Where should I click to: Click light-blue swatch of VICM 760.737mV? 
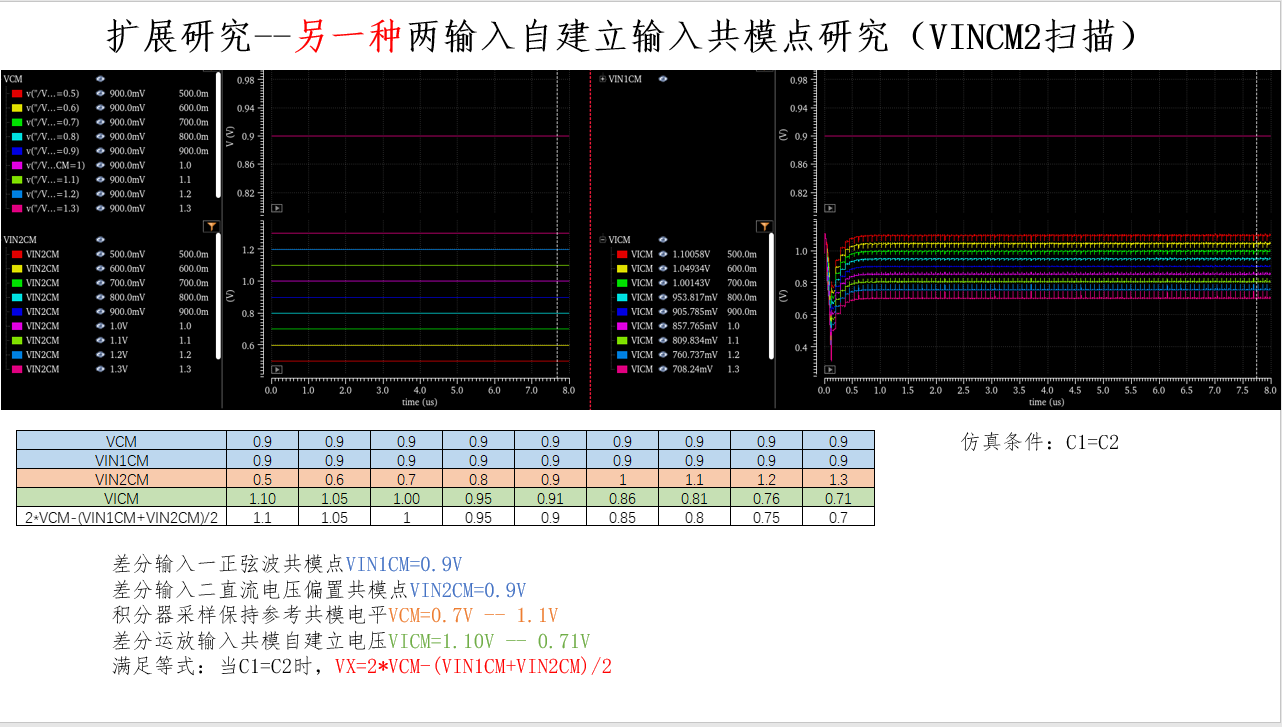click(621, 355)
